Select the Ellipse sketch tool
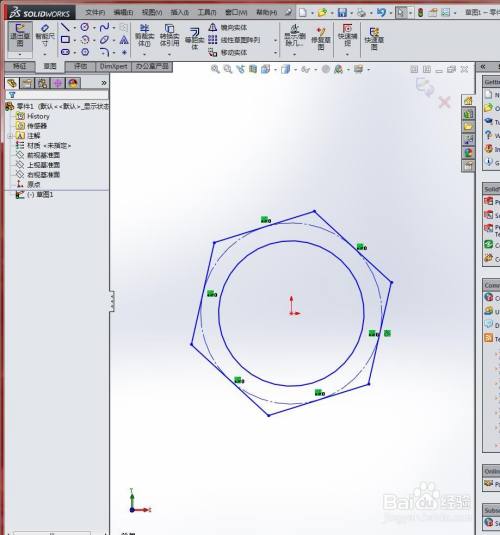 click(x=104, y=40)
